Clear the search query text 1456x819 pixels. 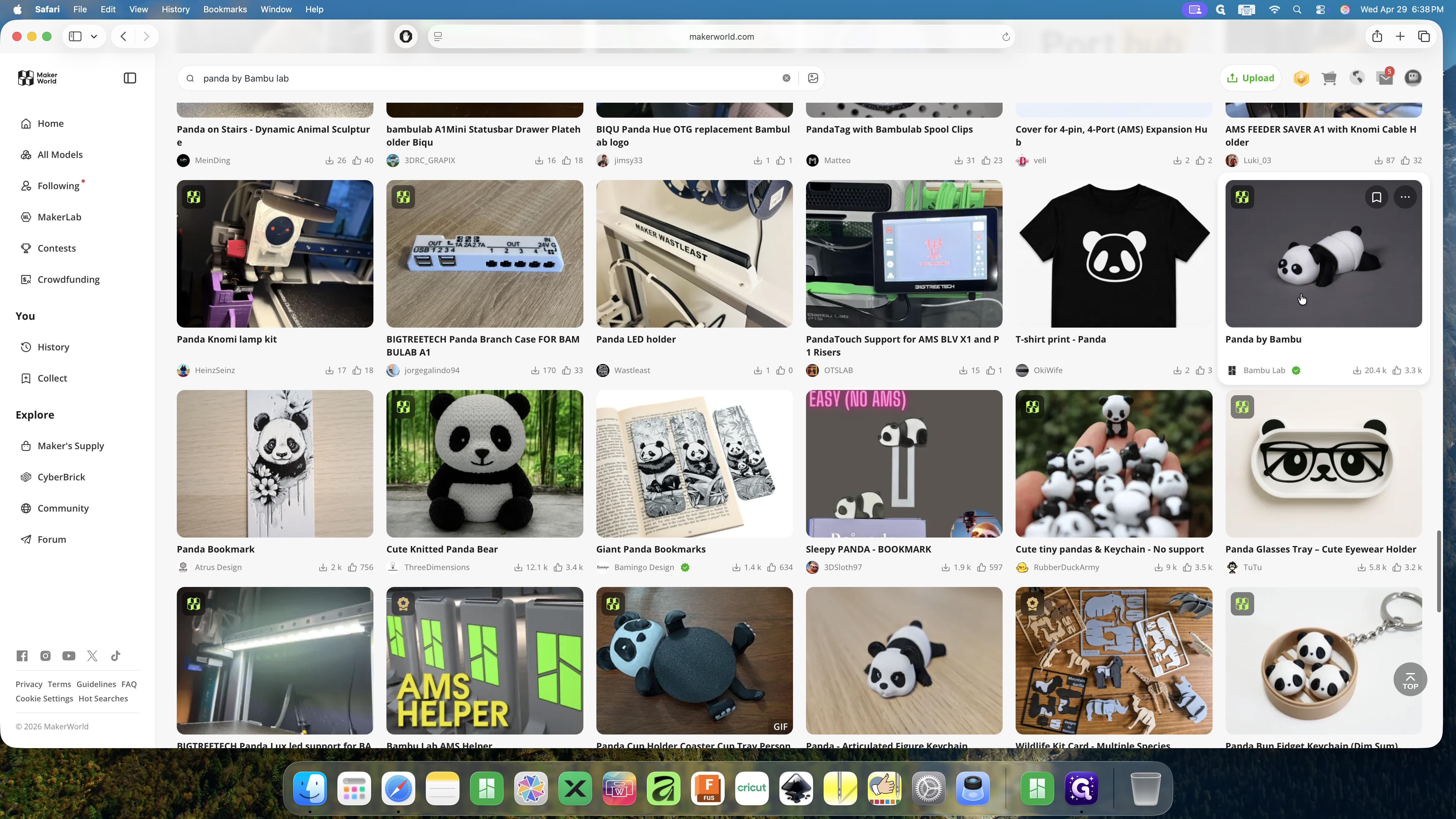click(786, 78)
